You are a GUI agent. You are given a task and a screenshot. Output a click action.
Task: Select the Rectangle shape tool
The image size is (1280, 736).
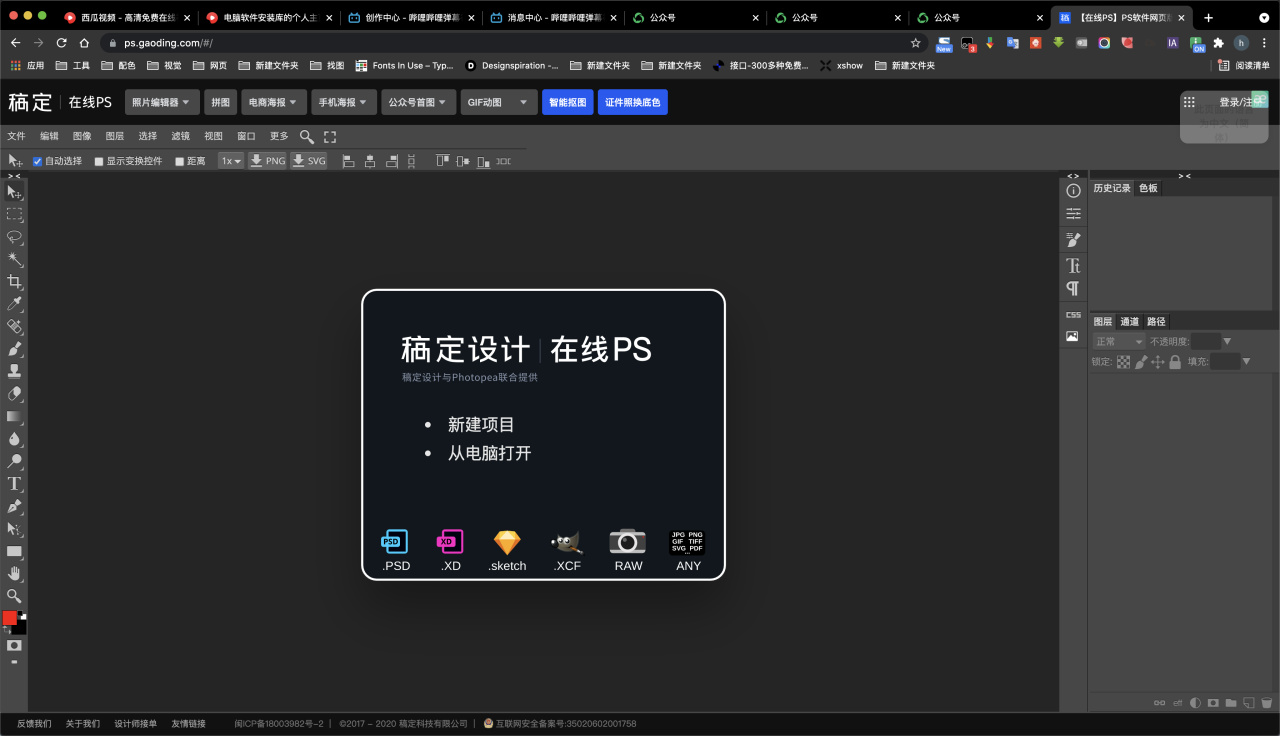pos(15,551)
